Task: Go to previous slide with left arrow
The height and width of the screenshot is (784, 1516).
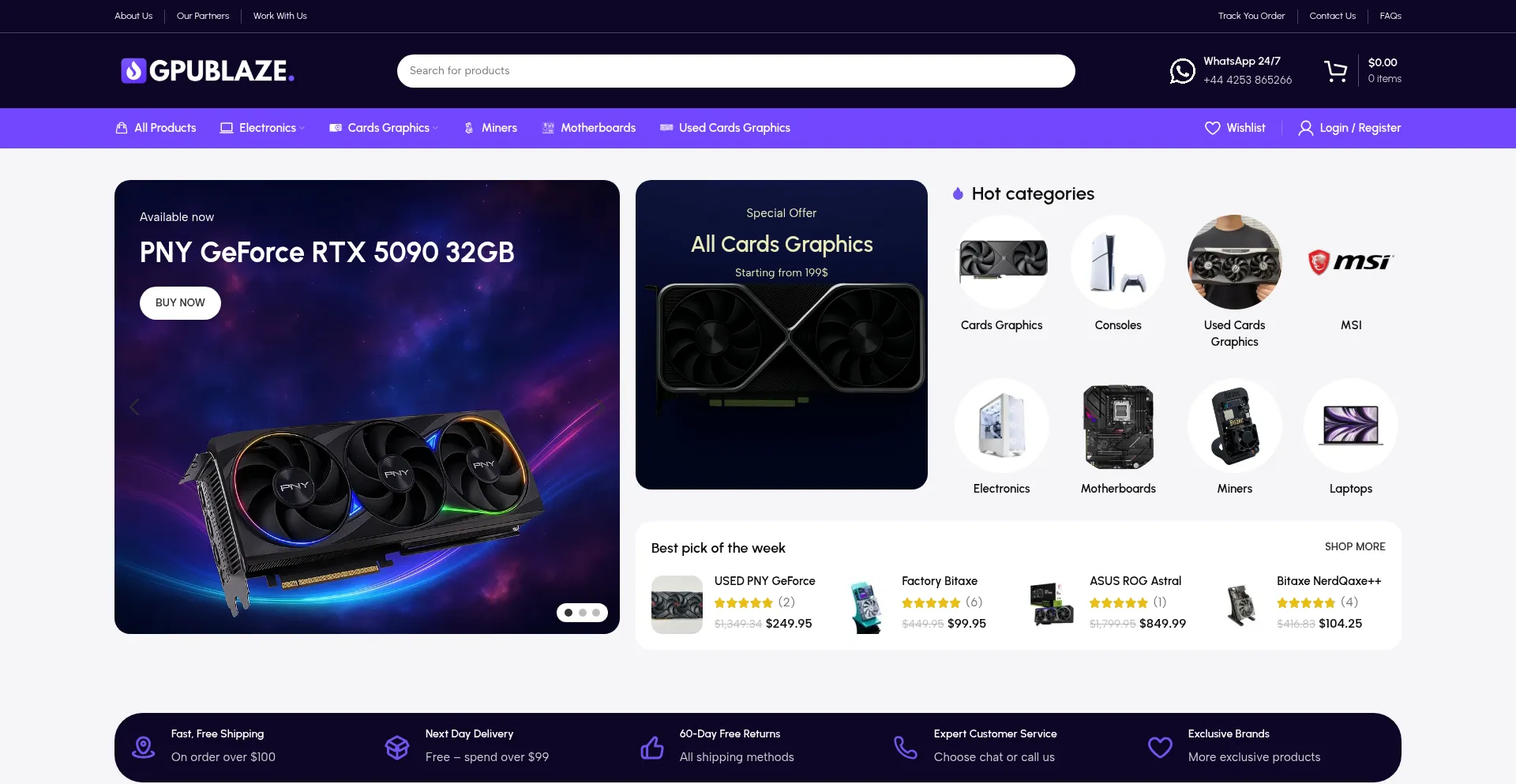Action: point(134,407)
